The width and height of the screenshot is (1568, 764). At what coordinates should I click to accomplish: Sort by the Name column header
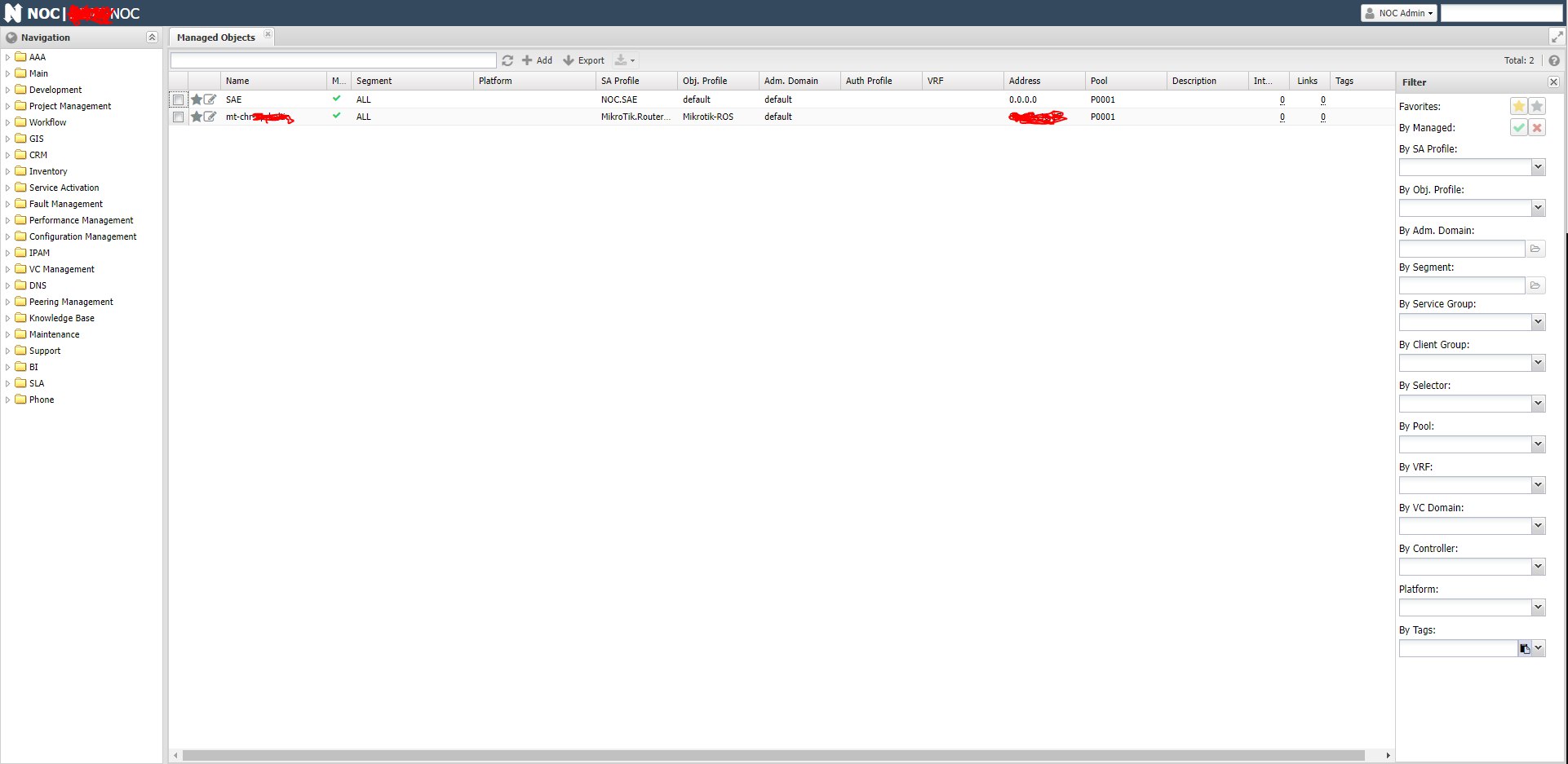(x=273, y=81)
